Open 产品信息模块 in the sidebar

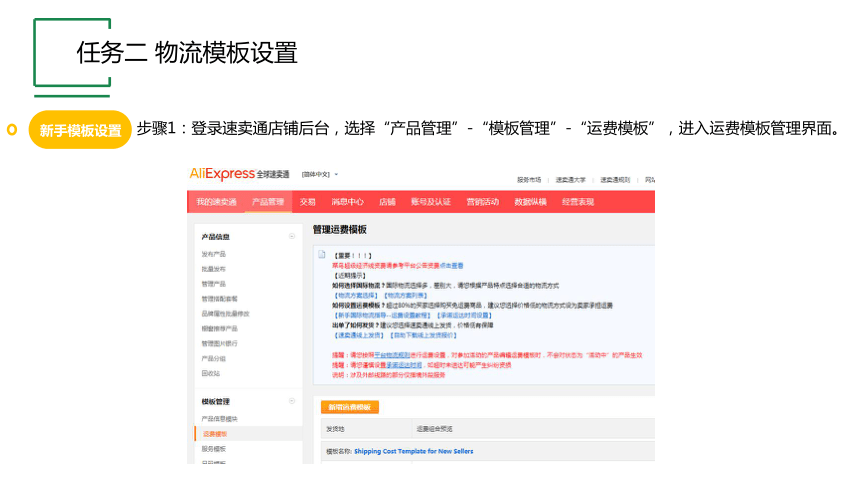(219, 419)
